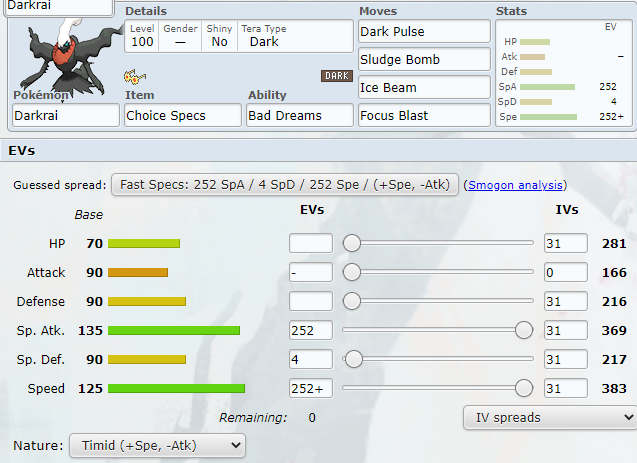Open the Stats EV summary panel

[x=565, y=73]
